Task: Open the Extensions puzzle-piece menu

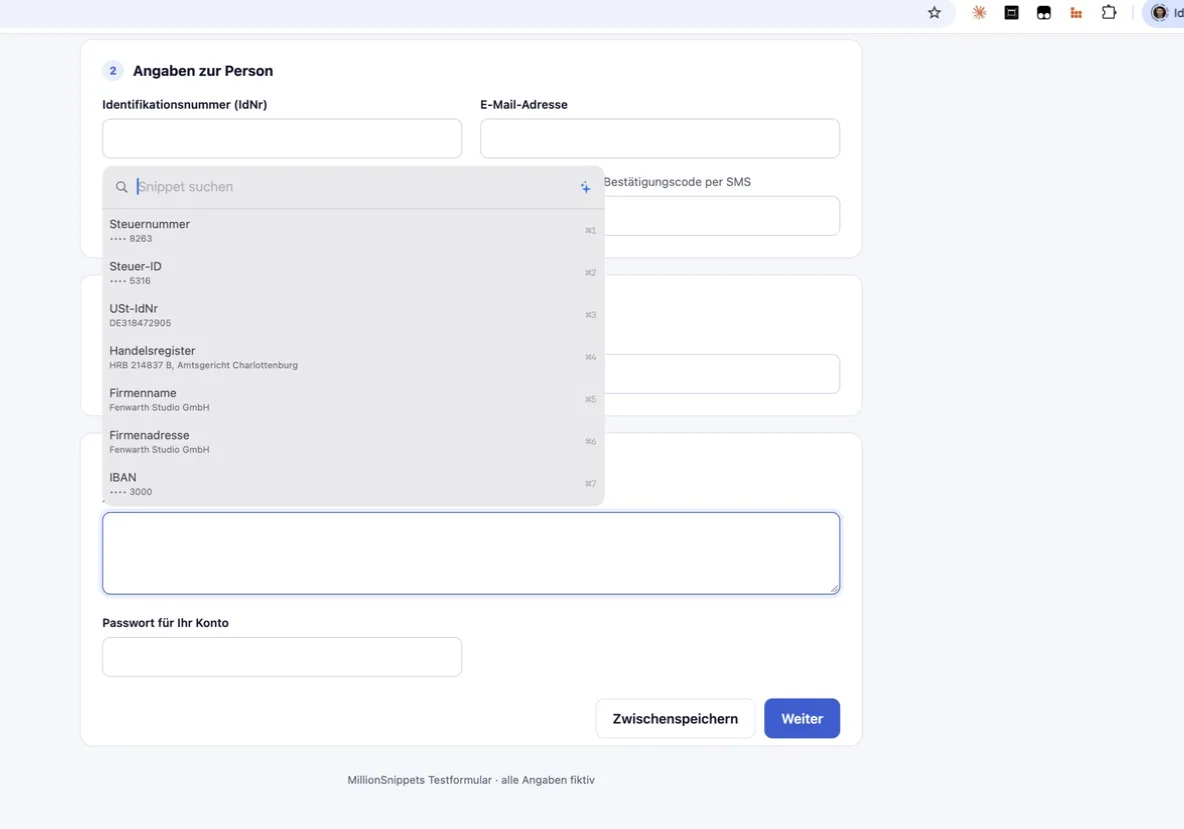Action: (1108, 13)
